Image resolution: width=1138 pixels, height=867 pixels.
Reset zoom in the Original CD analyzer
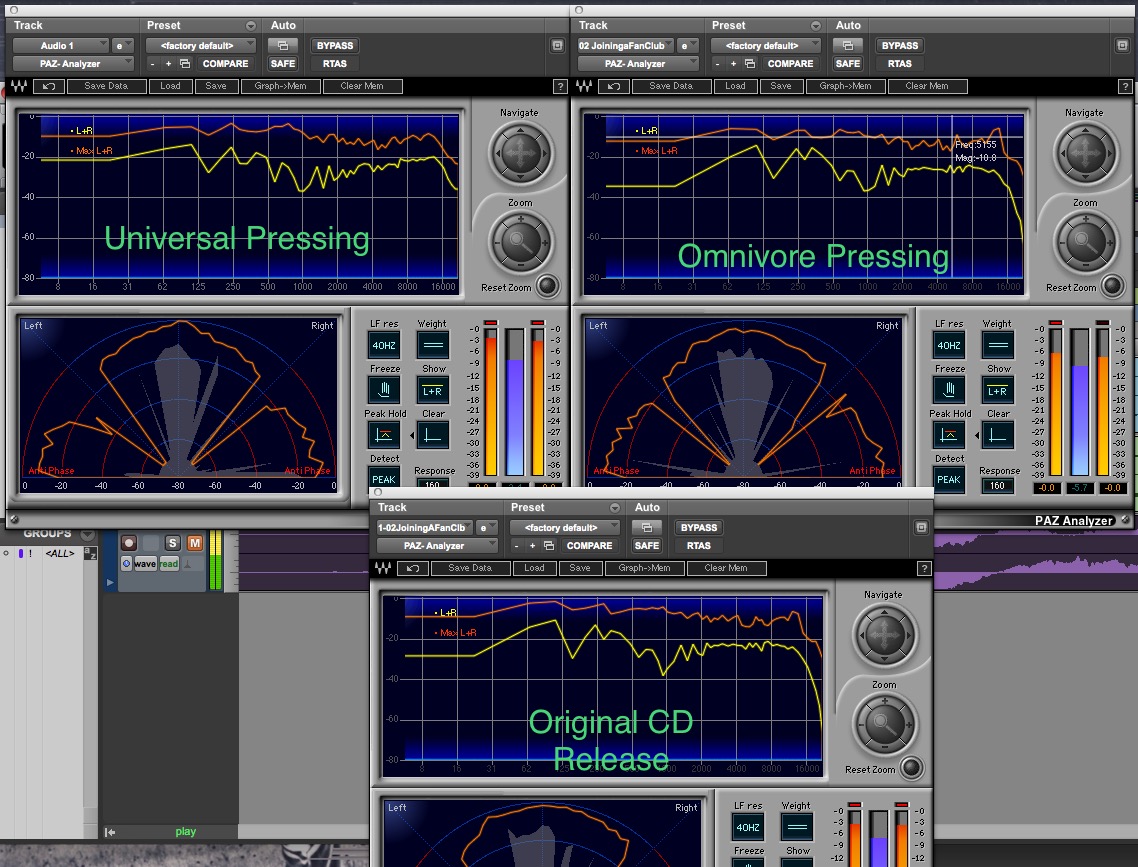tap(911, 768)
